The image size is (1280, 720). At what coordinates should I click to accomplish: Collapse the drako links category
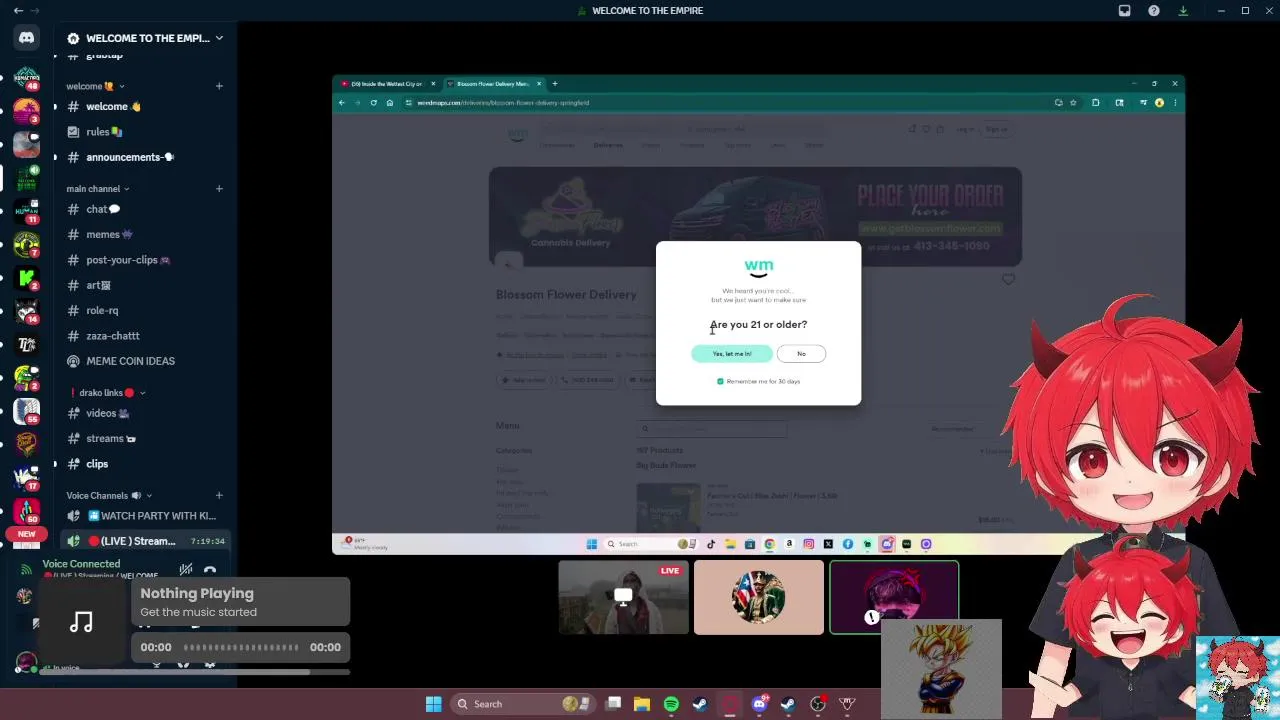point(108,393)
